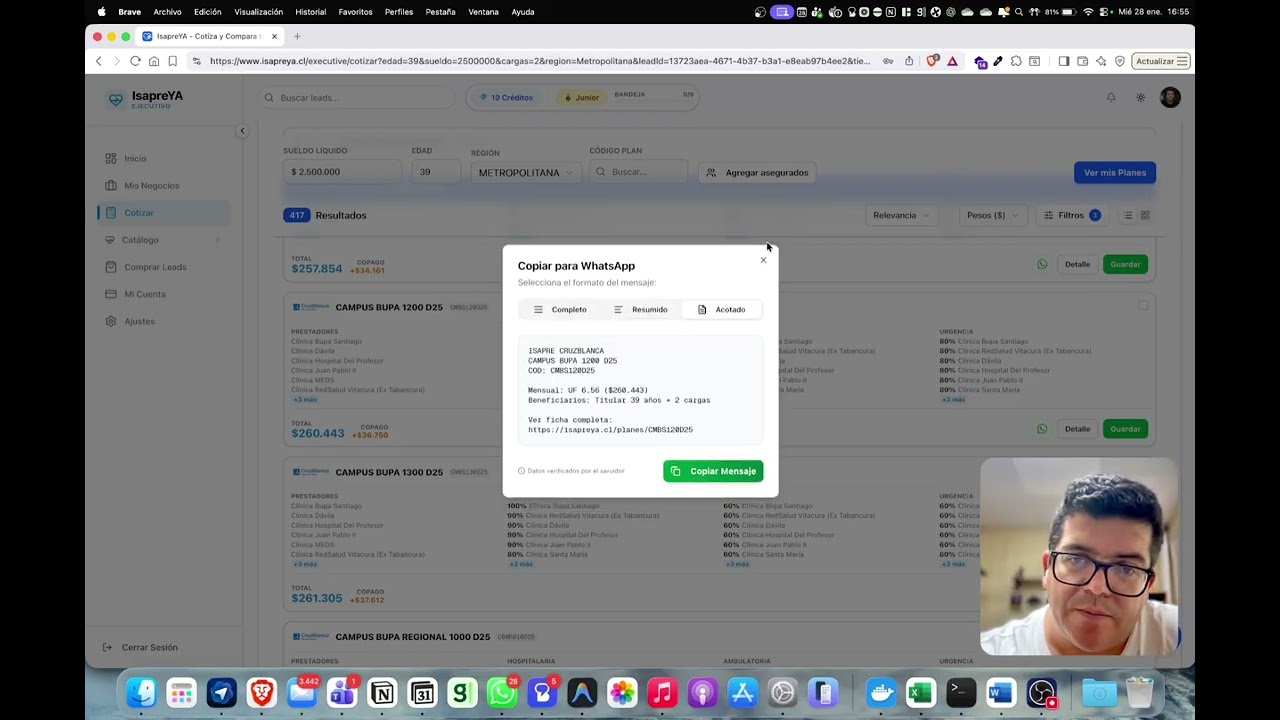The height and width of the screenshot is (720, 1280).
Task: Open the browser extensions puzzle icon
Action: (x=1016, y=61)
